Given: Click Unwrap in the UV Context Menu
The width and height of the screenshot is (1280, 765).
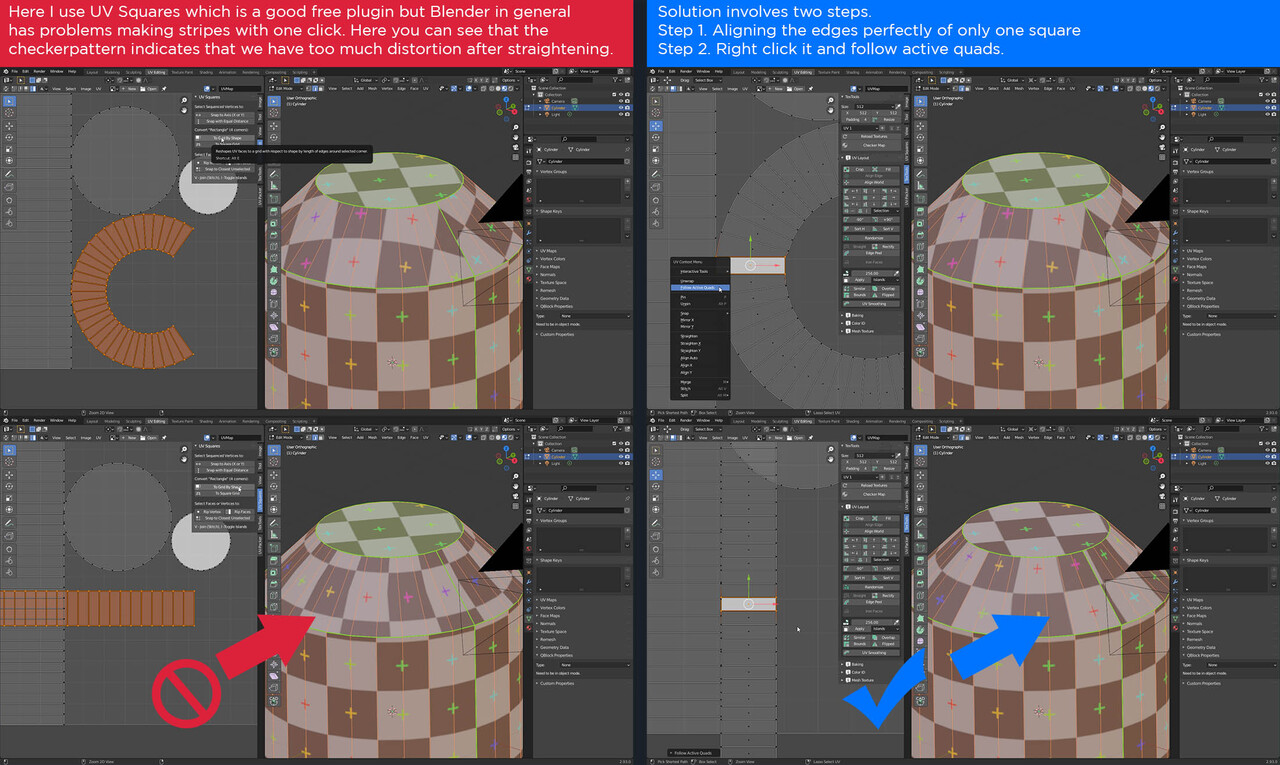Looking at the screenshot, I should click(687, 281).
